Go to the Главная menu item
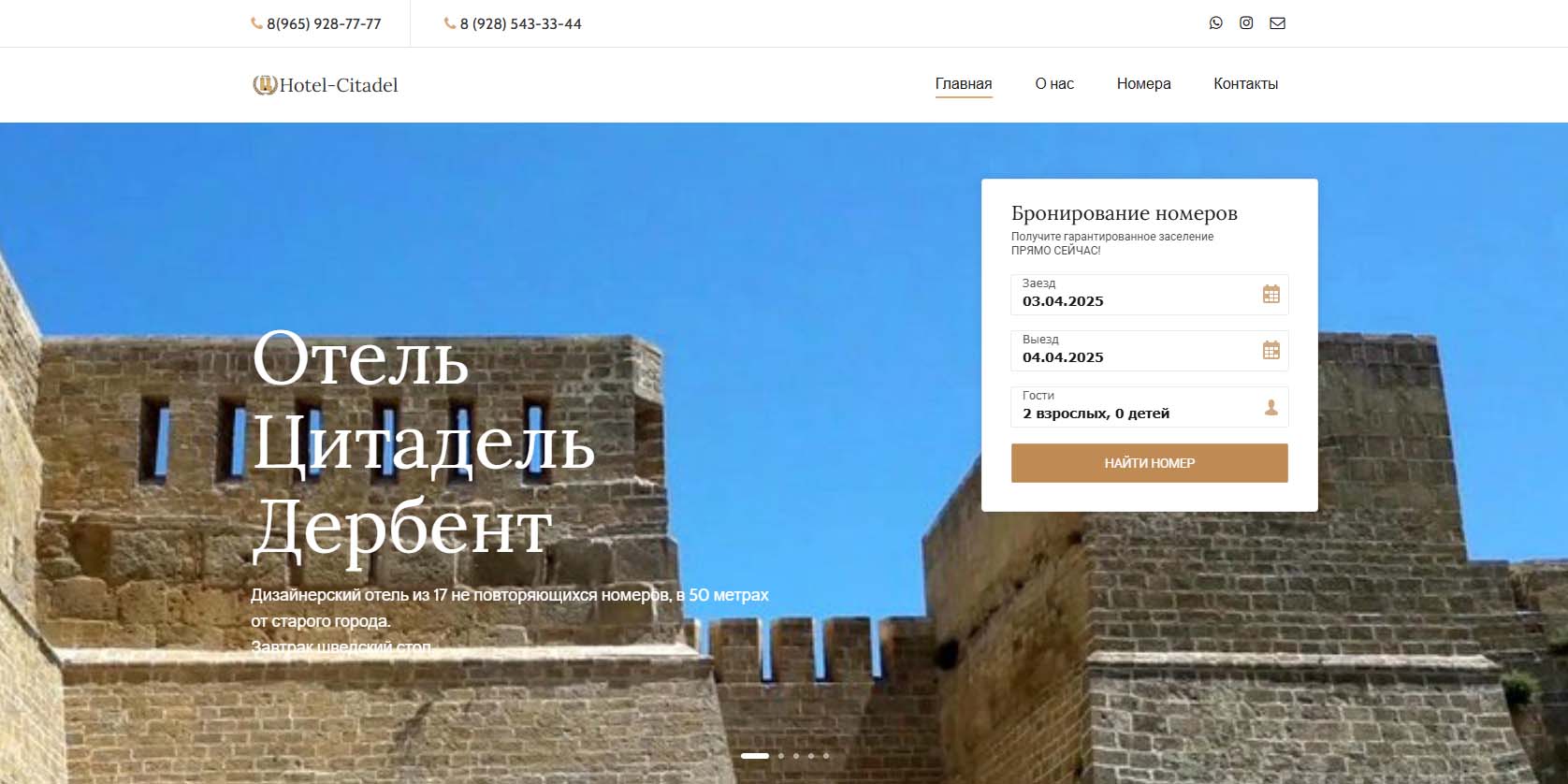 click(963, 84)
